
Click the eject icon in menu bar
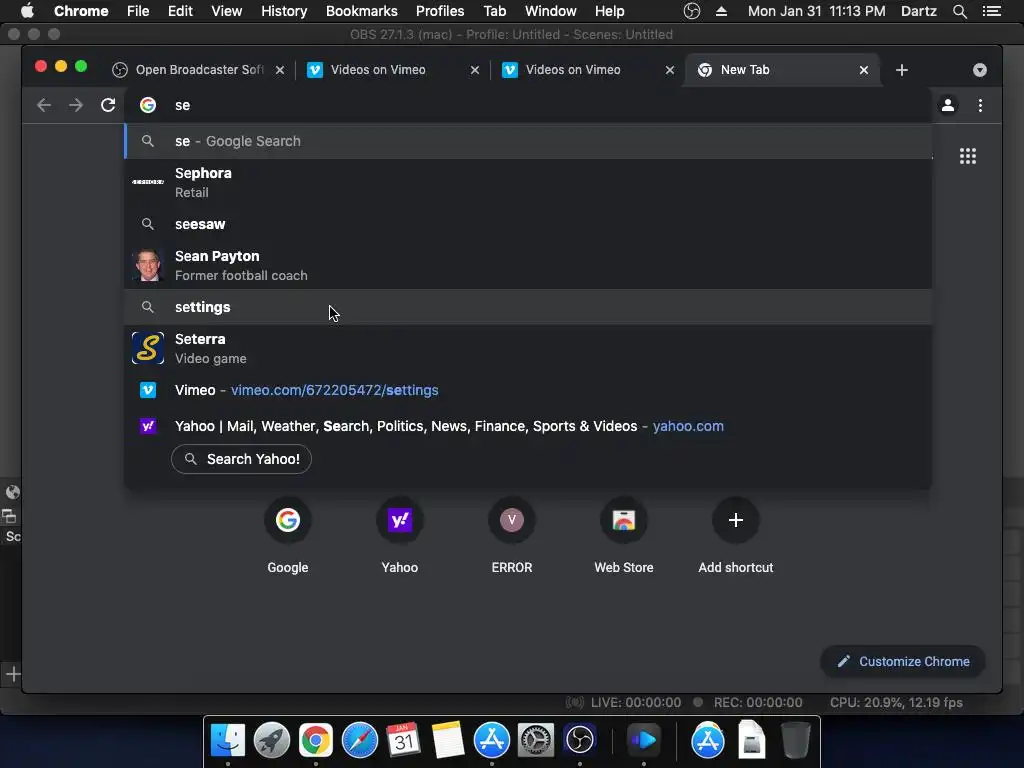[x=722, y=11]
